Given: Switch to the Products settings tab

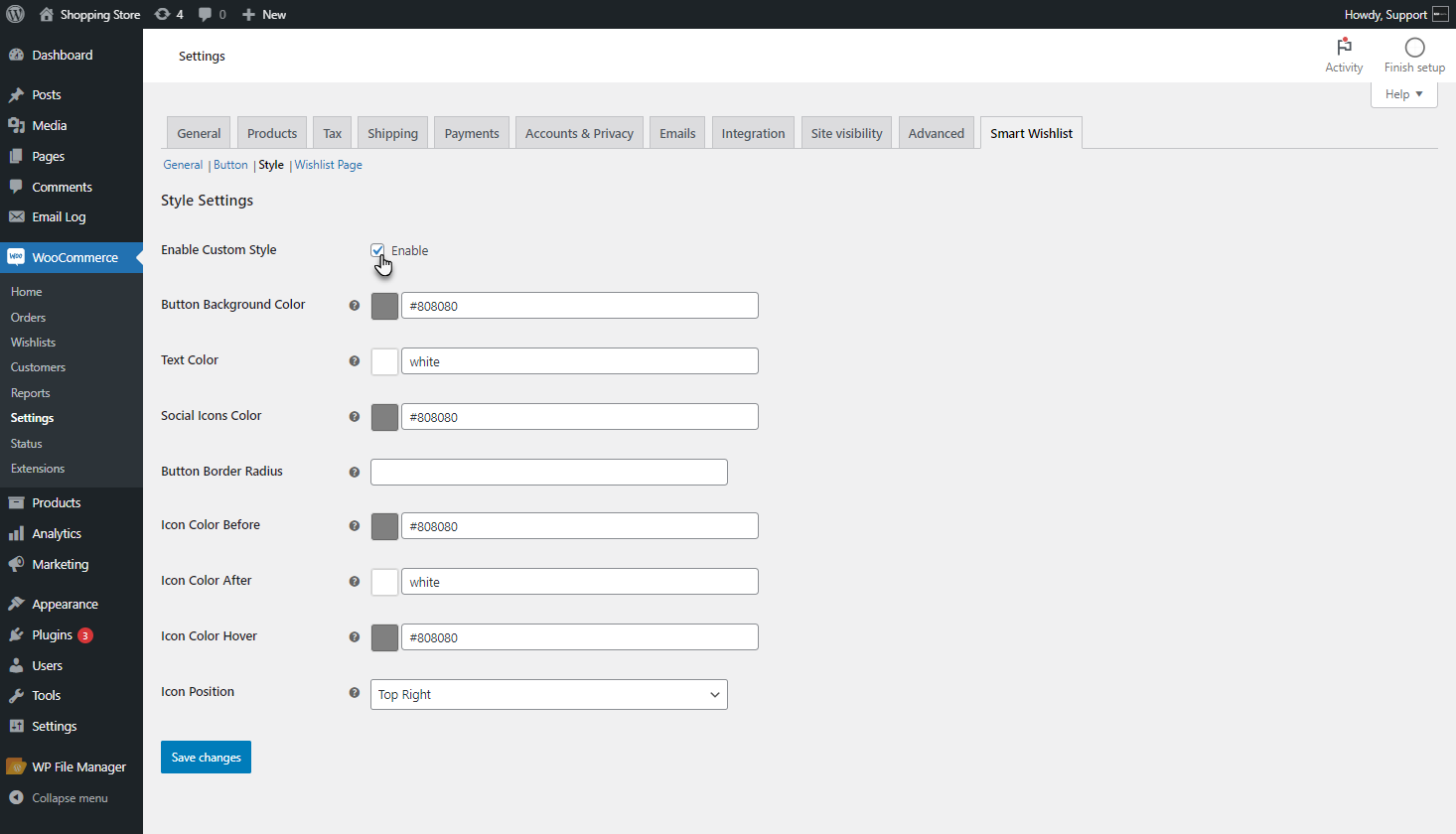Looking at the screenshot, I should click(x=272, y=133).
